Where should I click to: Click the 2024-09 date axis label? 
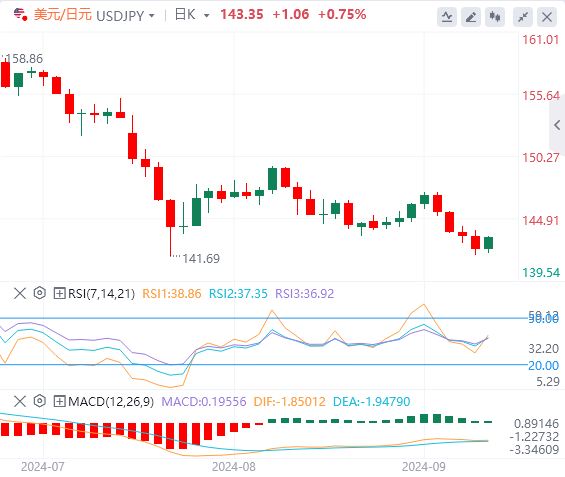[x=424, y=467]
